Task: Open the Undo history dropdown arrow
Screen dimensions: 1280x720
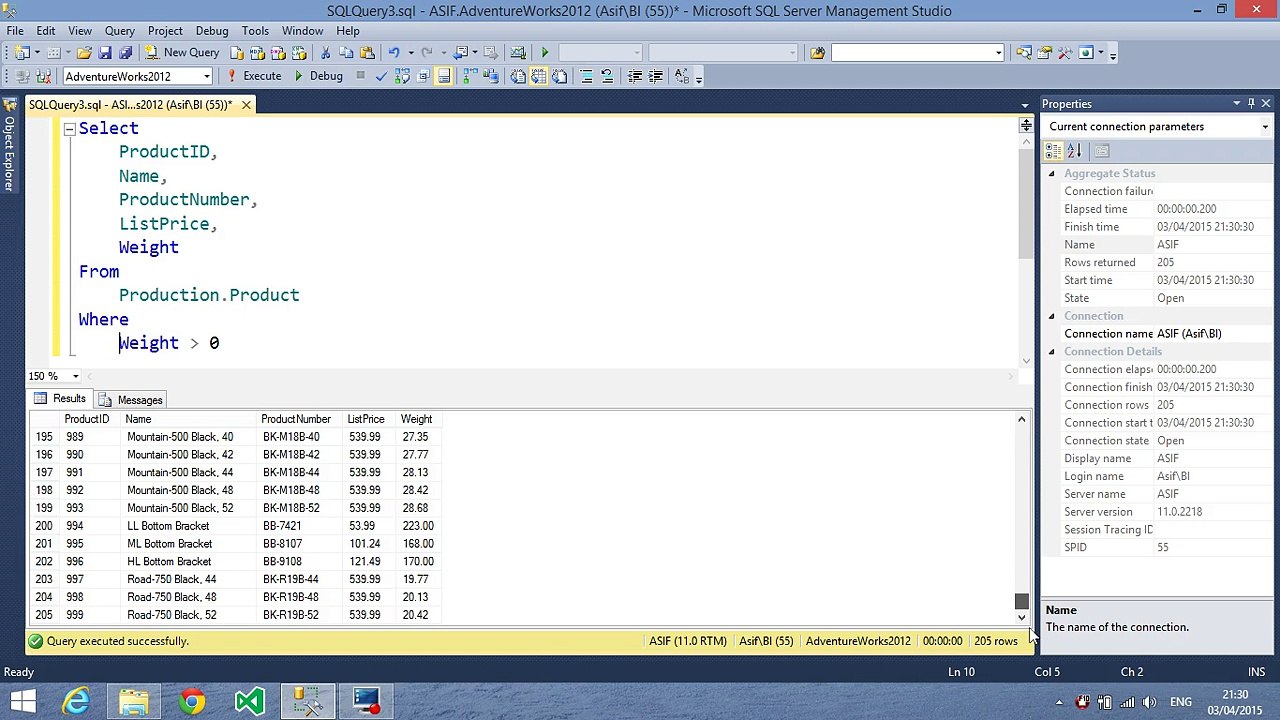Action: [411, 52]
